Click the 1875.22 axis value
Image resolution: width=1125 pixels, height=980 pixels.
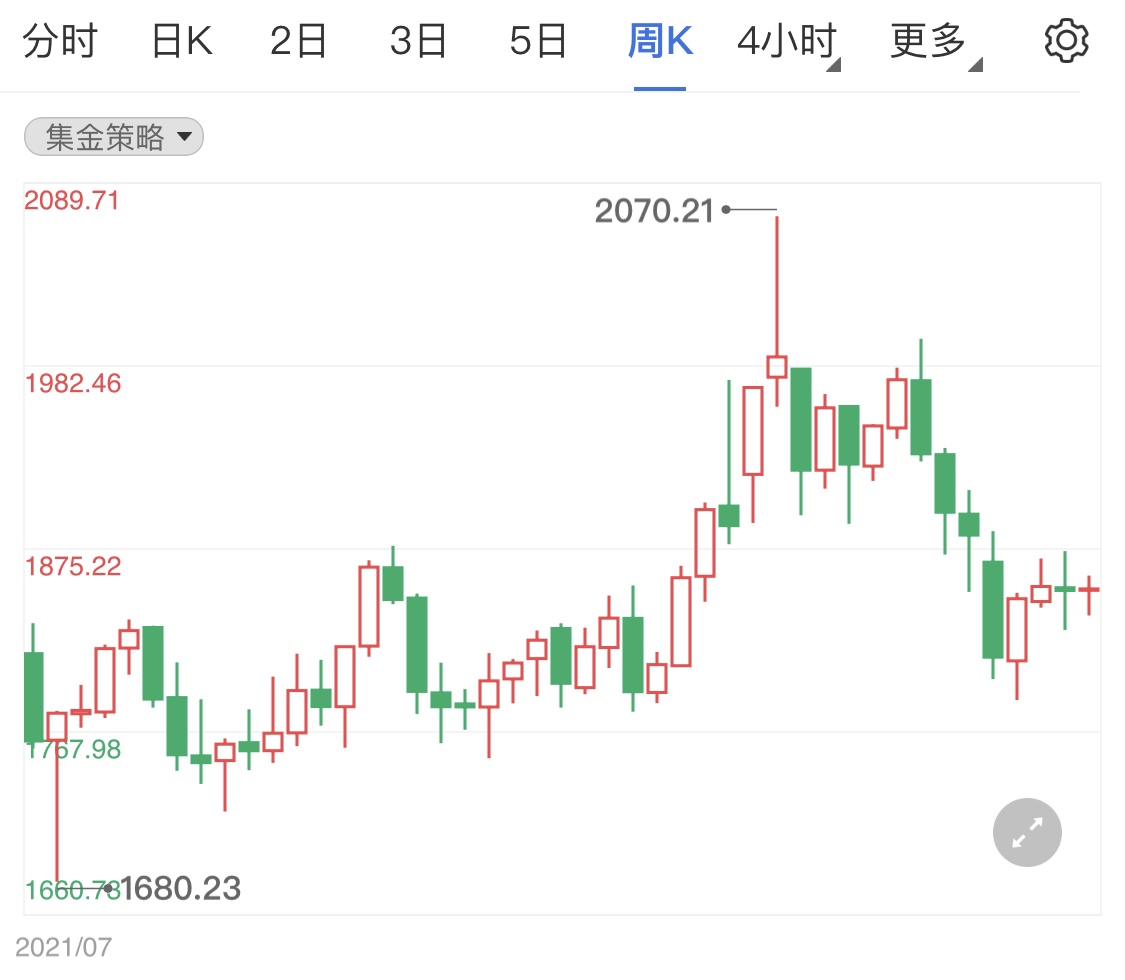73,566
